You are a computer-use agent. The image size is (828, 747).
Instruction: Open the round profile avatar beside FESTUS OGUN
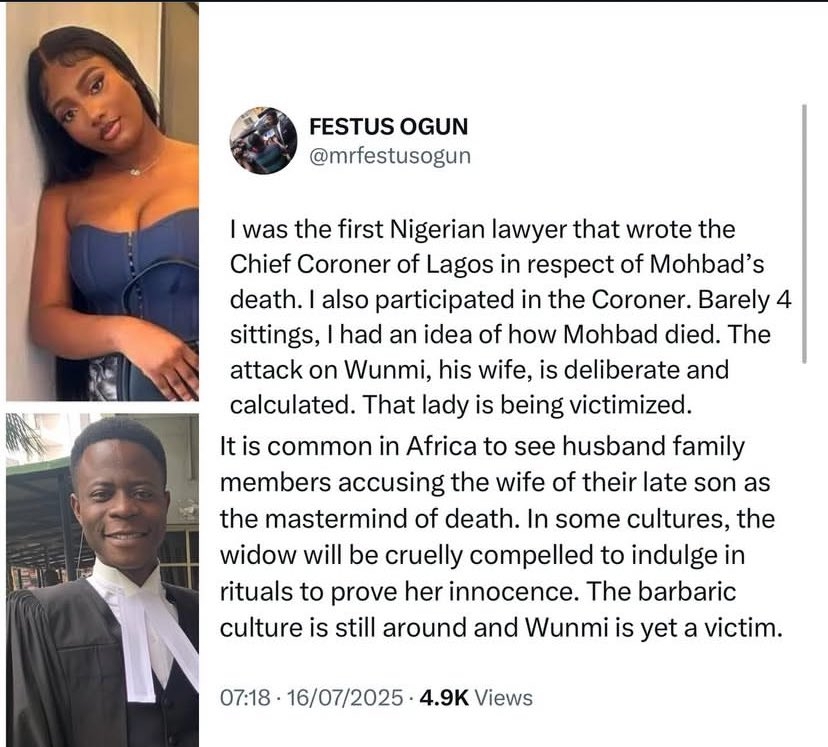263,141
